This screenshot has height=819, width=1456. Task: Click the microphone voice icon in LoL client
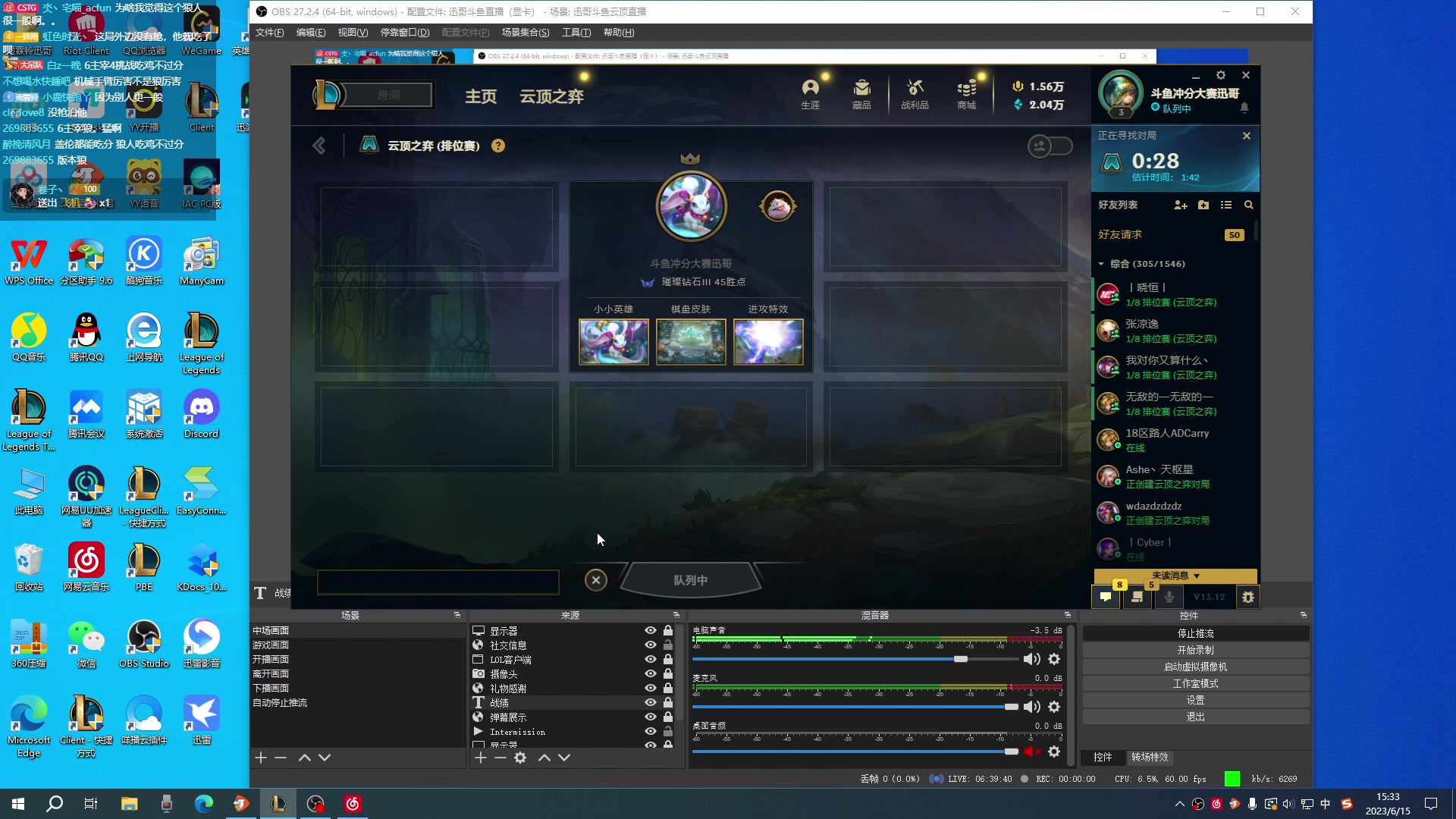coord(1169,597)
